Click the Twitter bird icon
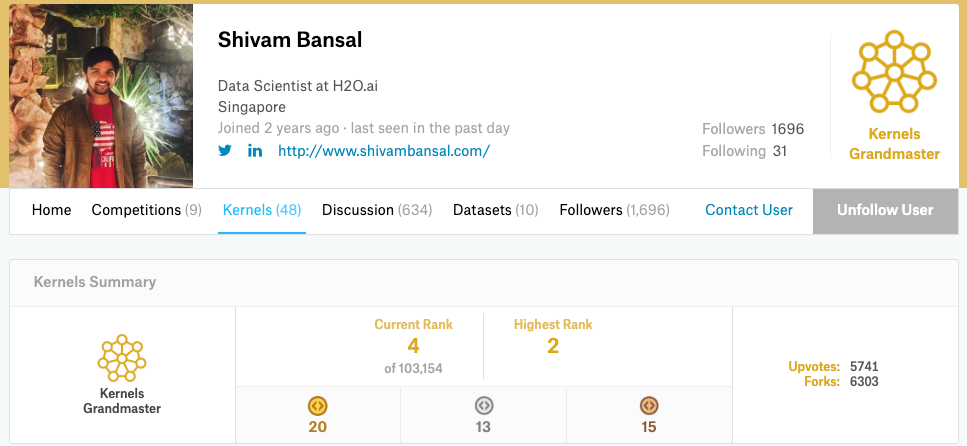The image size is (967, 446). pyautogui.click(x=225, y=151)
